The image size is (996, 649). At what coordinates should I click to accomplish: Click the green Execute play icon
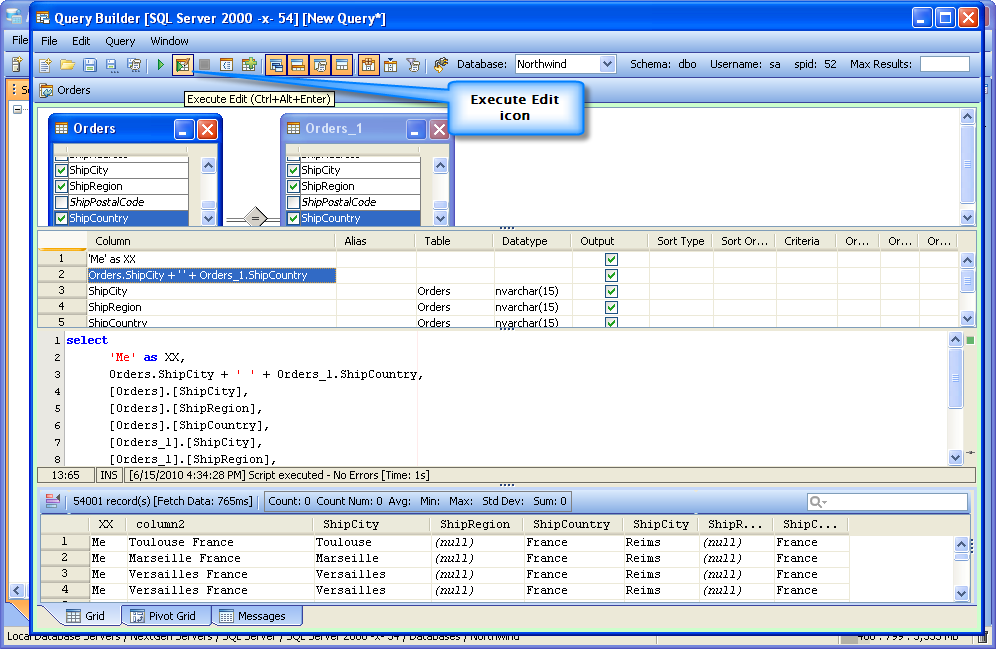coord(161,65)
